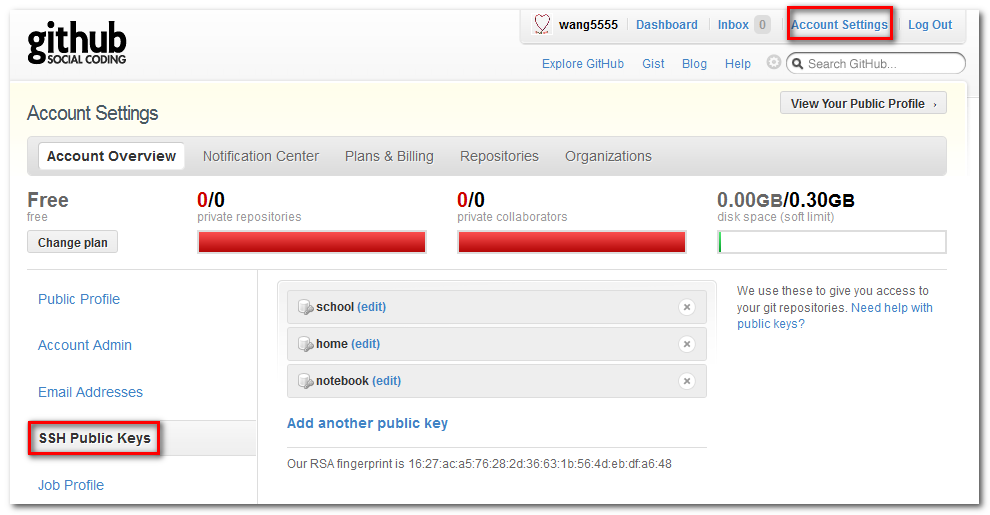
Task: Delete the school SSH key with the x icon
Action: pos(686,307)
